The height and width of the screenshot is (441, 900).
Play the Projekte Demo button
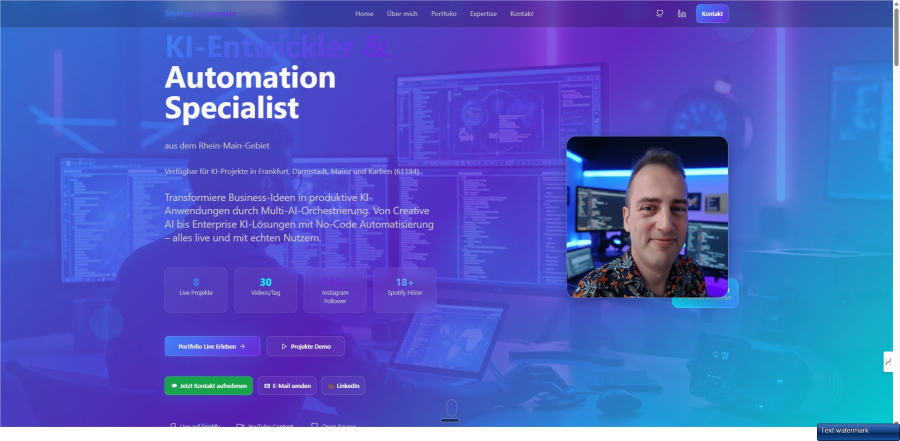(305, 346)
